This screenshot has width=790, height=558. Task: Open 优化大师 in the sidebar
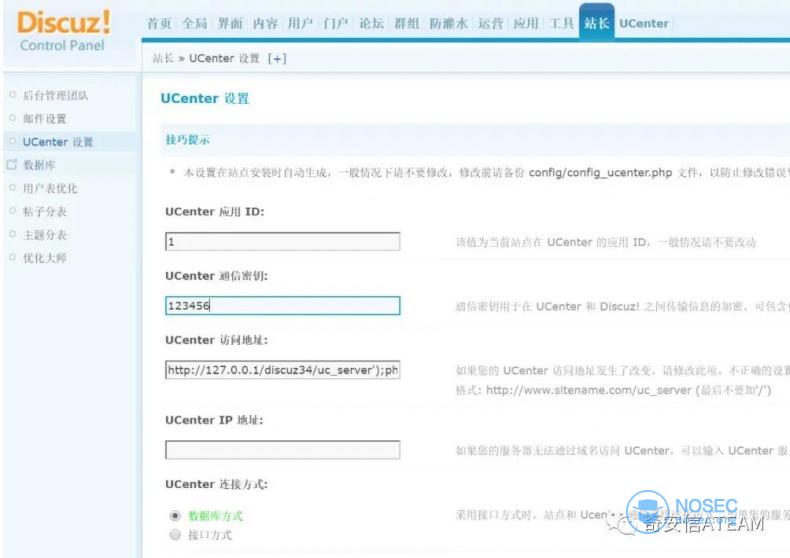[45, 258]
